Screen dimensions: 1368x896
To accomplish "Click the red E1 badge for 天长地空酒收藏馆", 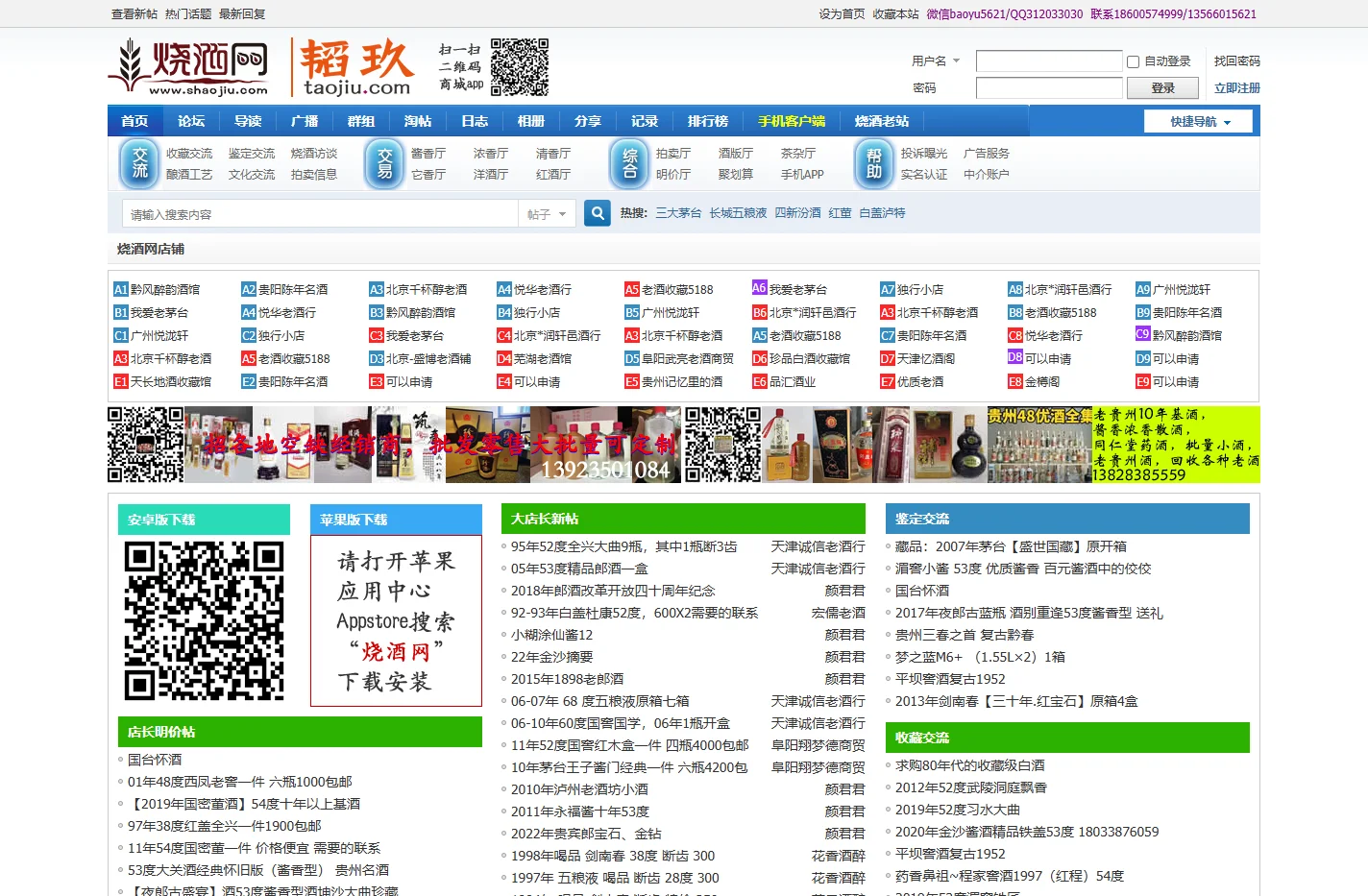I will point(121,381).
